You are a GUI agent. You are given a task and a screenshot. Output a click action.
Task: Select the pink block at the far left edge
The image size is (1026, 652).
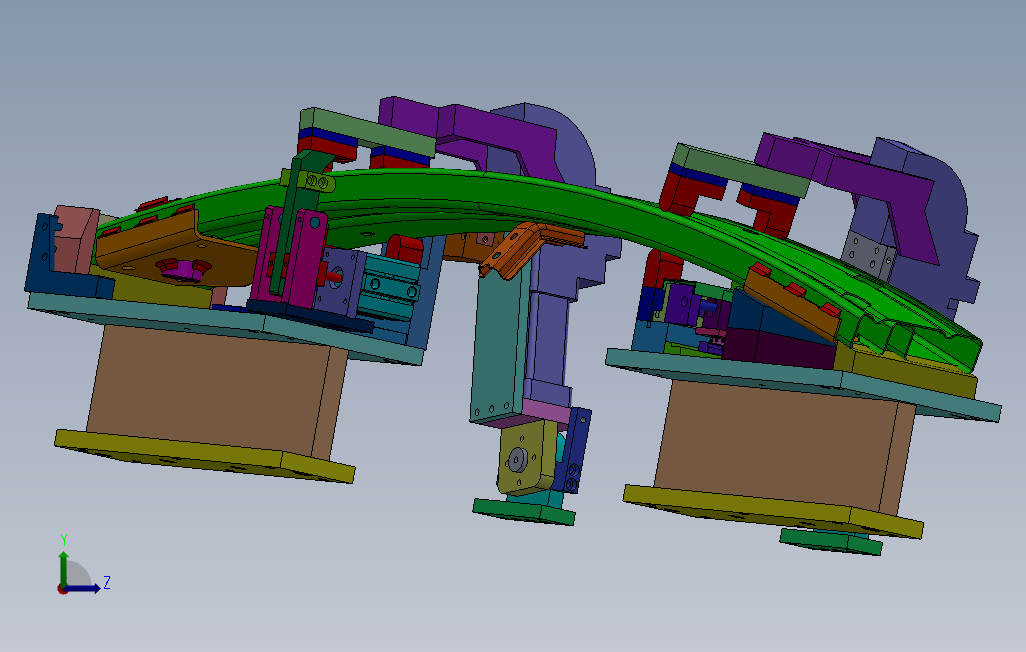click(x=75, y=239)
